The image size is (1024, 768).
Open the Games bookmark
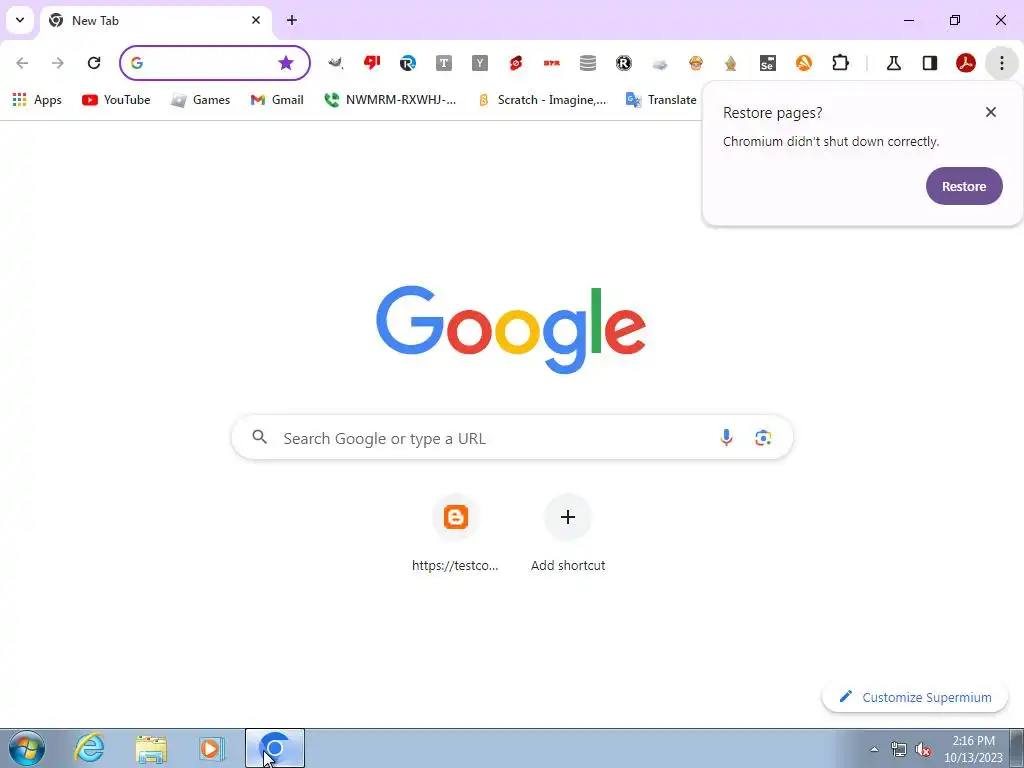tap(200, 100)
